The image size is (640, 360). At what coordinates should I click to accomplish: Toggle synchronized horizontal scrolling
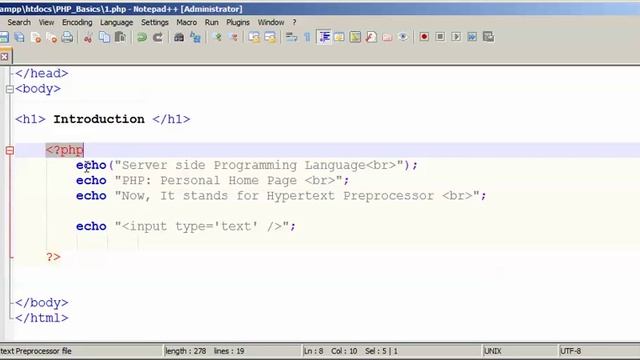pyautogui.click(x=270, y=37)
